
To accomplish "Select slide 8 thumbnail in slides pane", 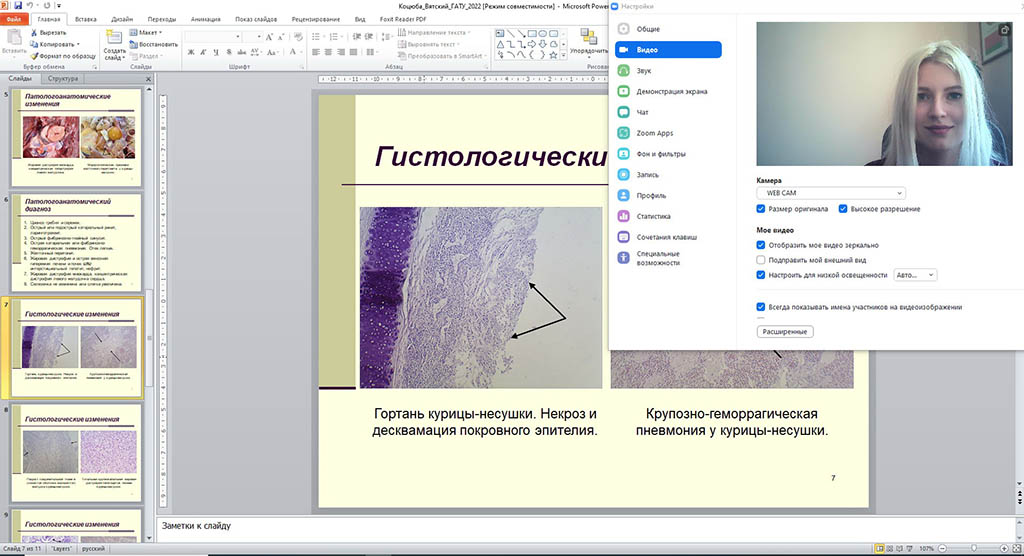I will tap(76, 453).
